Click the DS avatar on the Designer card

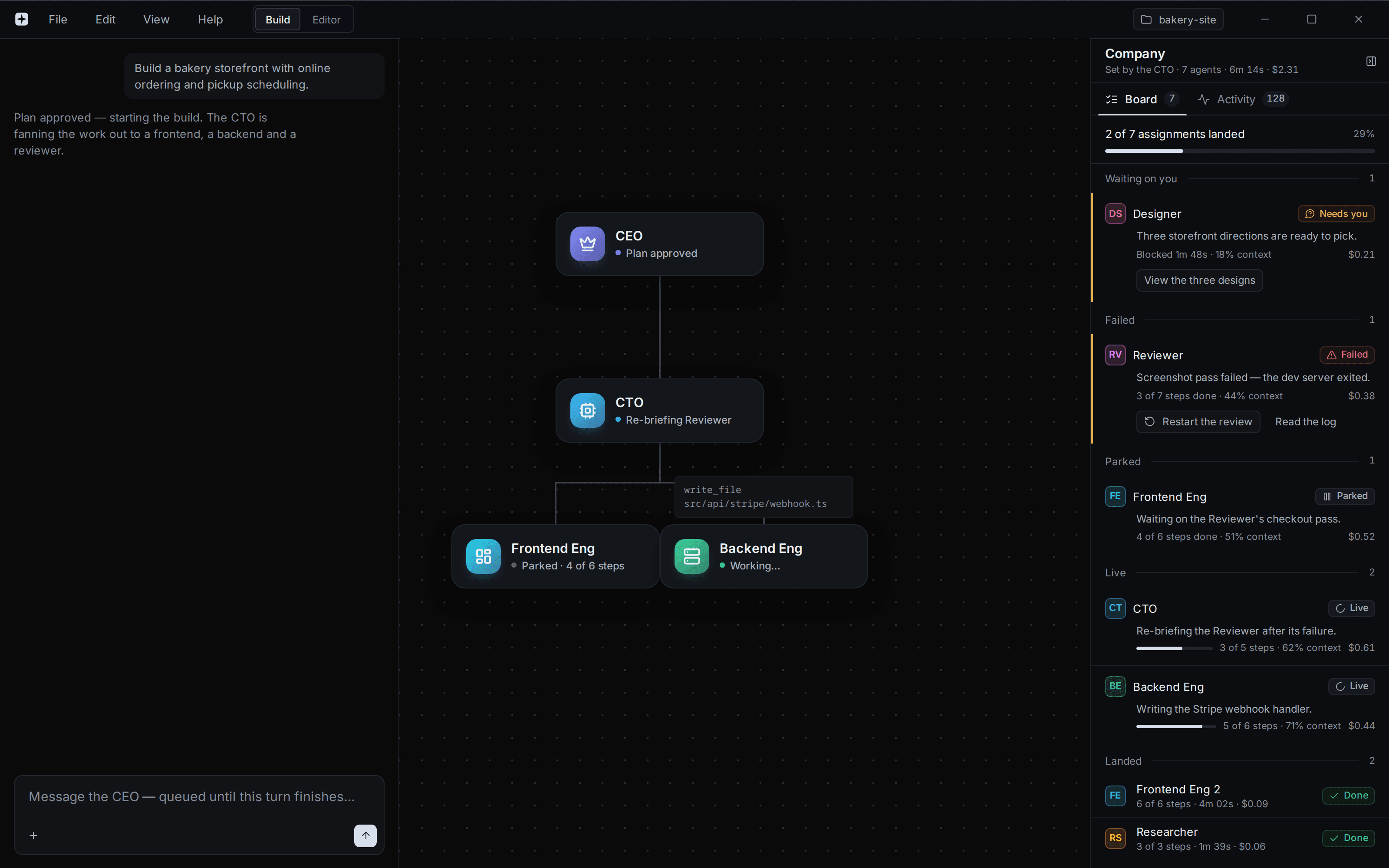(1115, 214)
